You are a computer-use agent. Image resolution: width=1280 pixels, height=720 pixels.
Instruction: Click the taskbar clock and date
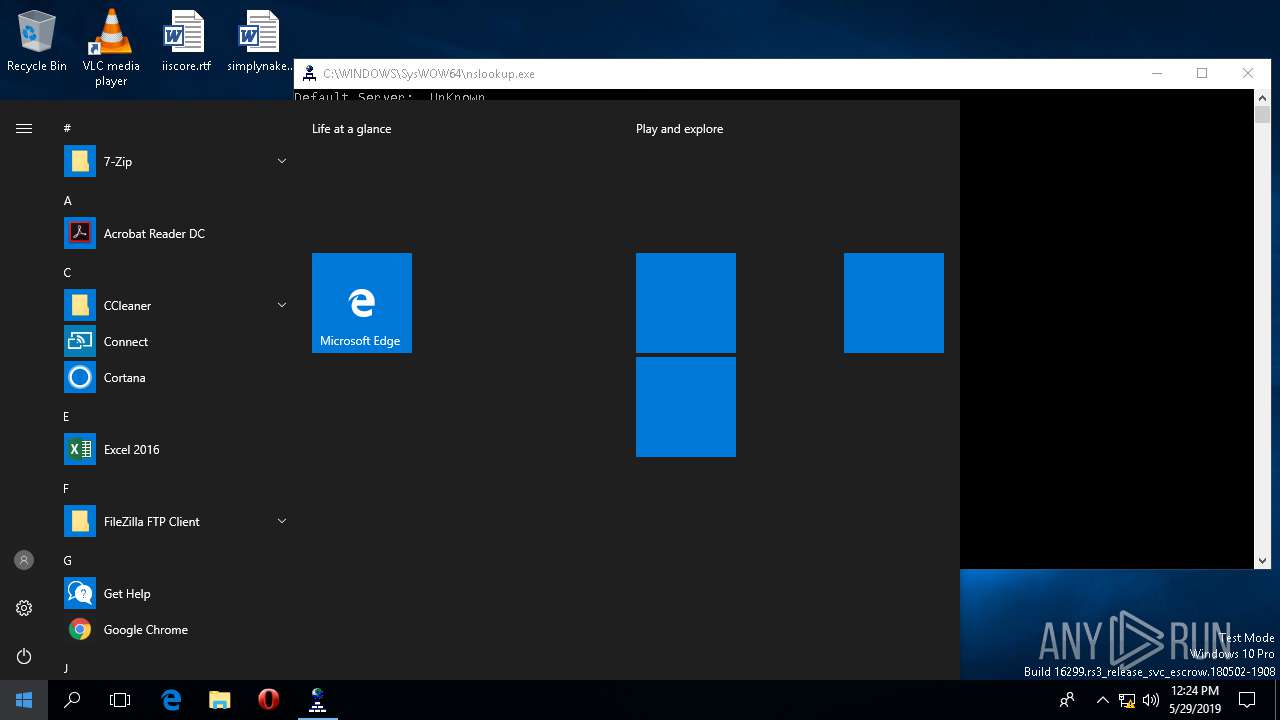[1194, 700]
